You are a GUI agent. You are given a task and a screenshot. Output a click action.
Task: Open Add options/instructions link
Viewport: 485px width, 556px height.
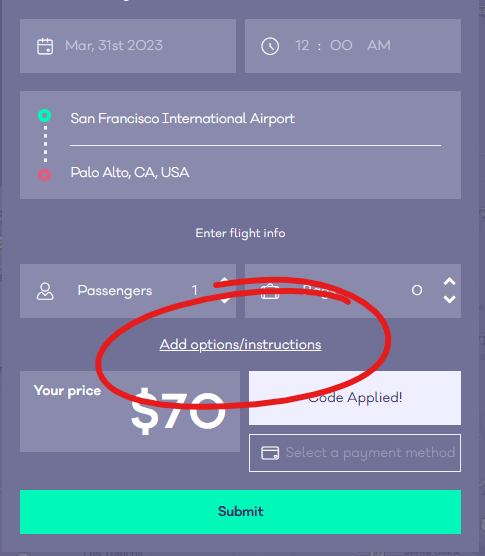(x=240, y=345)
